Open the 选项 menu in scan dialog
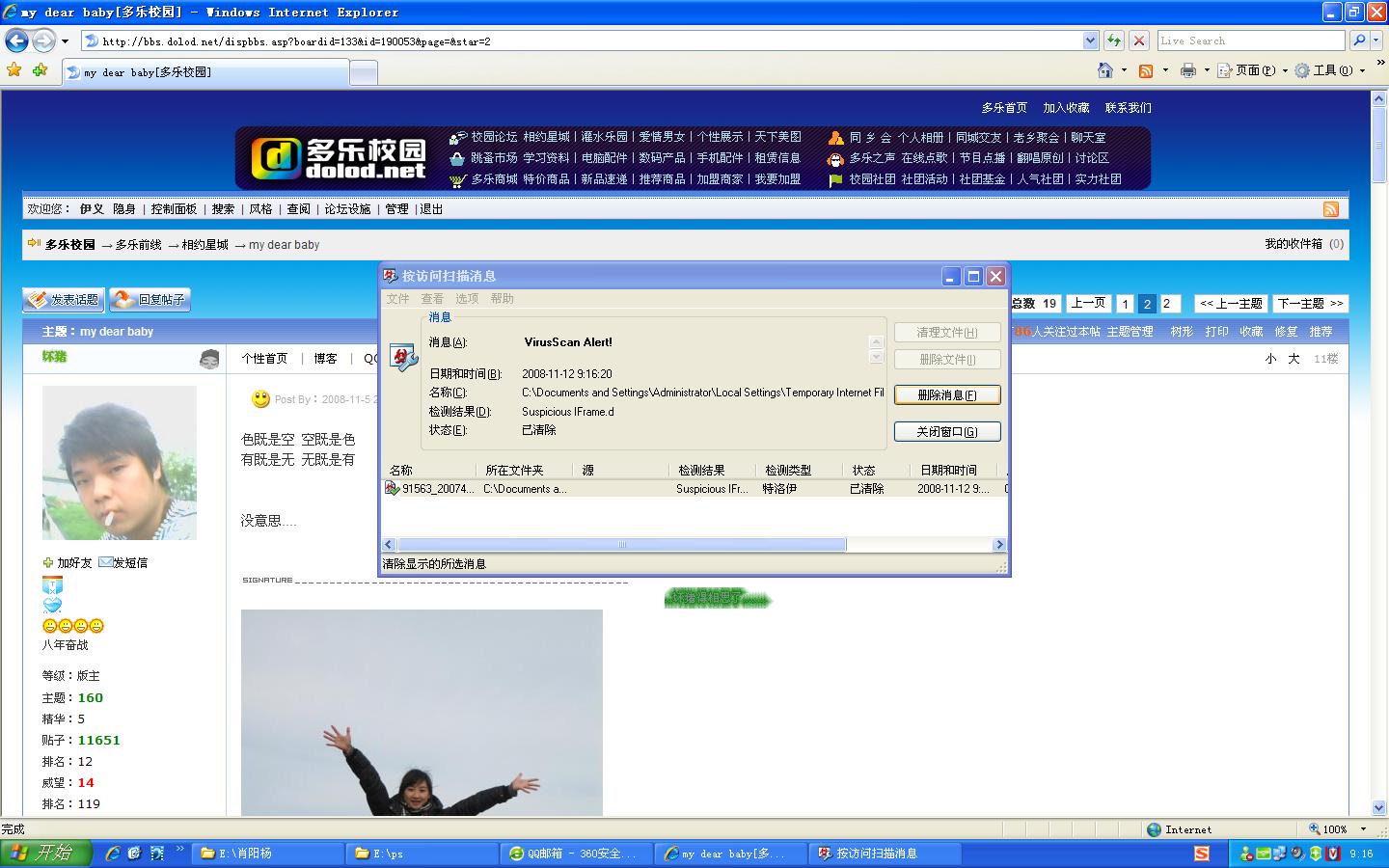Image resolution: width=1389 pixels, height=868 pixels. click(x=467, y=299)
